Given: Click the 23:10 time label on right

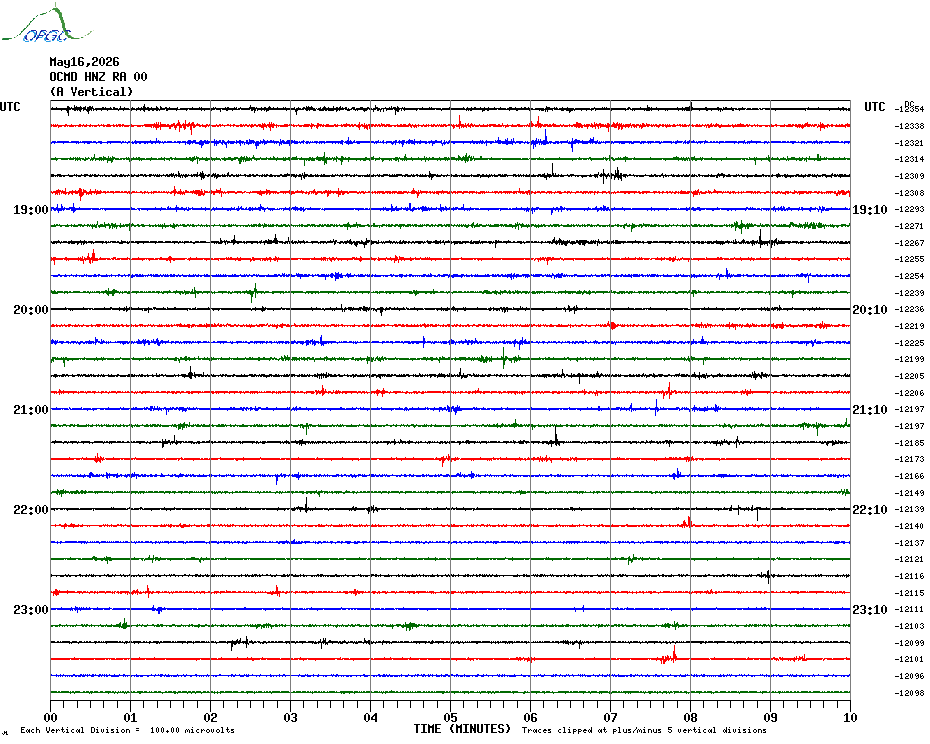Looking at the screenshot, I should tap(870, 610).
